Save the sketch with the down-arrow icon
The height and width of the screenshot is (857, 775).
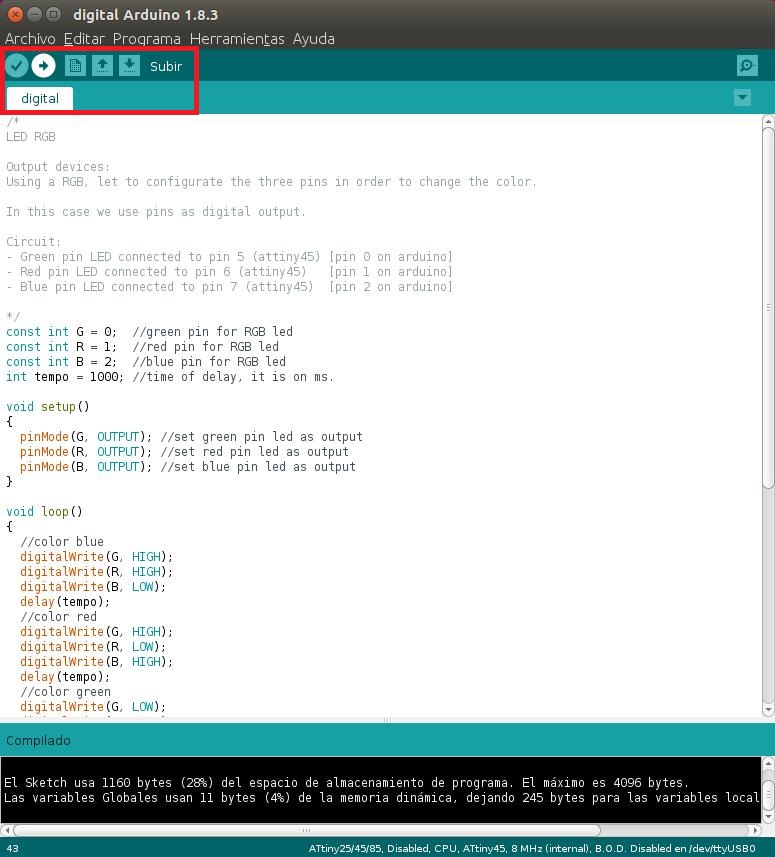(x=130, y=66)
